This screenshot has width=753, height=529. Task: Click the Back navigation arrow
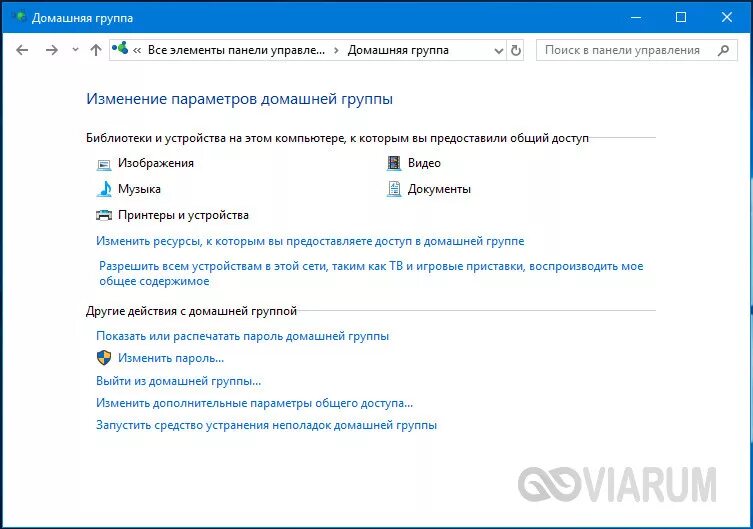(22, 50)
